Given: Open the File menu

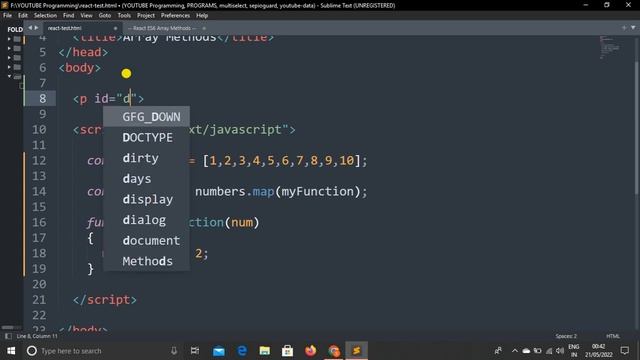Looking at the screenshot, I should click(x=7, y=16).
